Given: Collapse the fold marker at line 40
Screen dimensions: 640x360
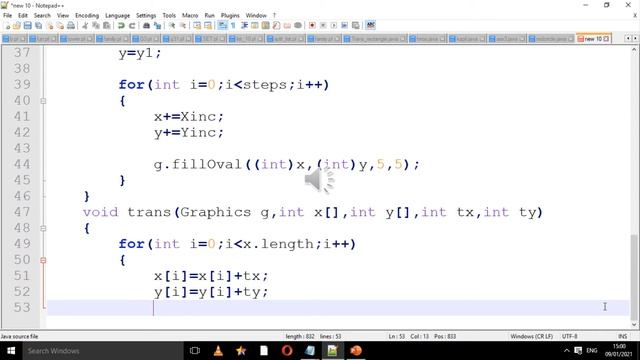Looking at the screenshot, I should 43,101.
